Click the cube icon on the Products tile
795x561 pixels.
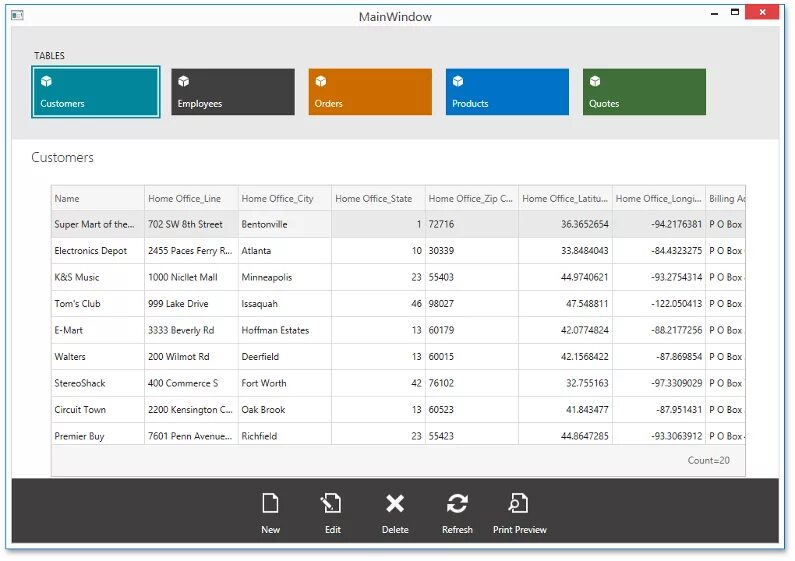coord(458,81)
